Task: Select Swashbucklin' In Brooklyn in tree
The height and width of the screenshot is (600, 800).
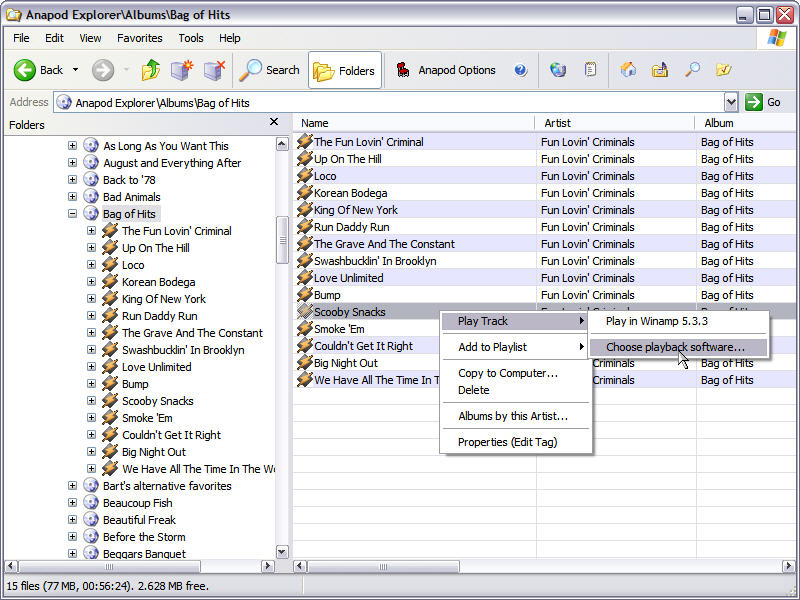Action: tap(183, 349)
